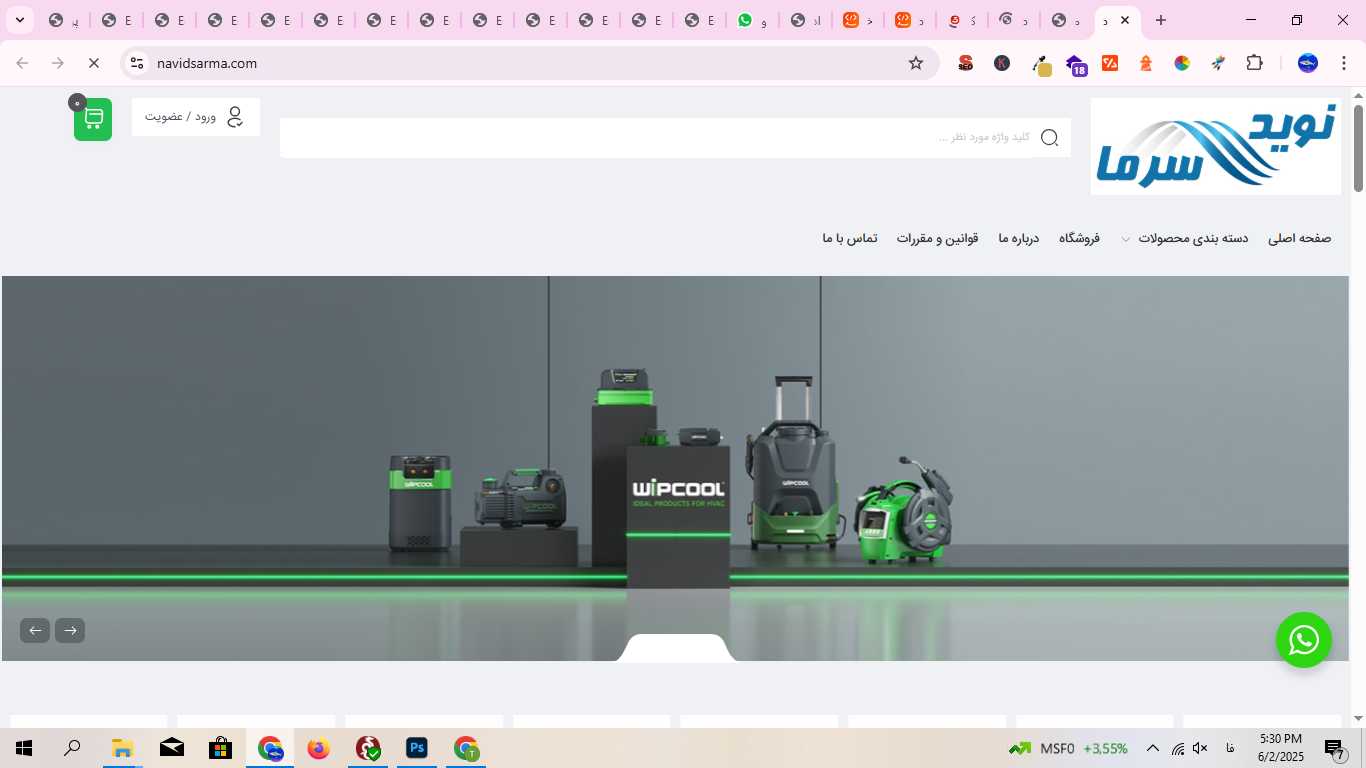The height and width of the screenshot is (768, 1366).
Task: Click the extension icon with purple 18 badge
Action: click(1076, 64)
